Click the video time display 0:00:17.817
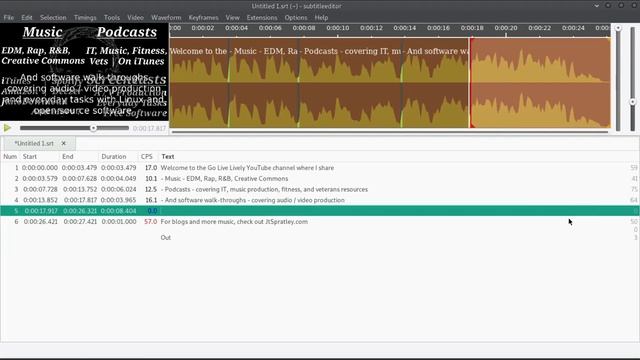This screenshot has width=640, height=360. pos(149,129)
